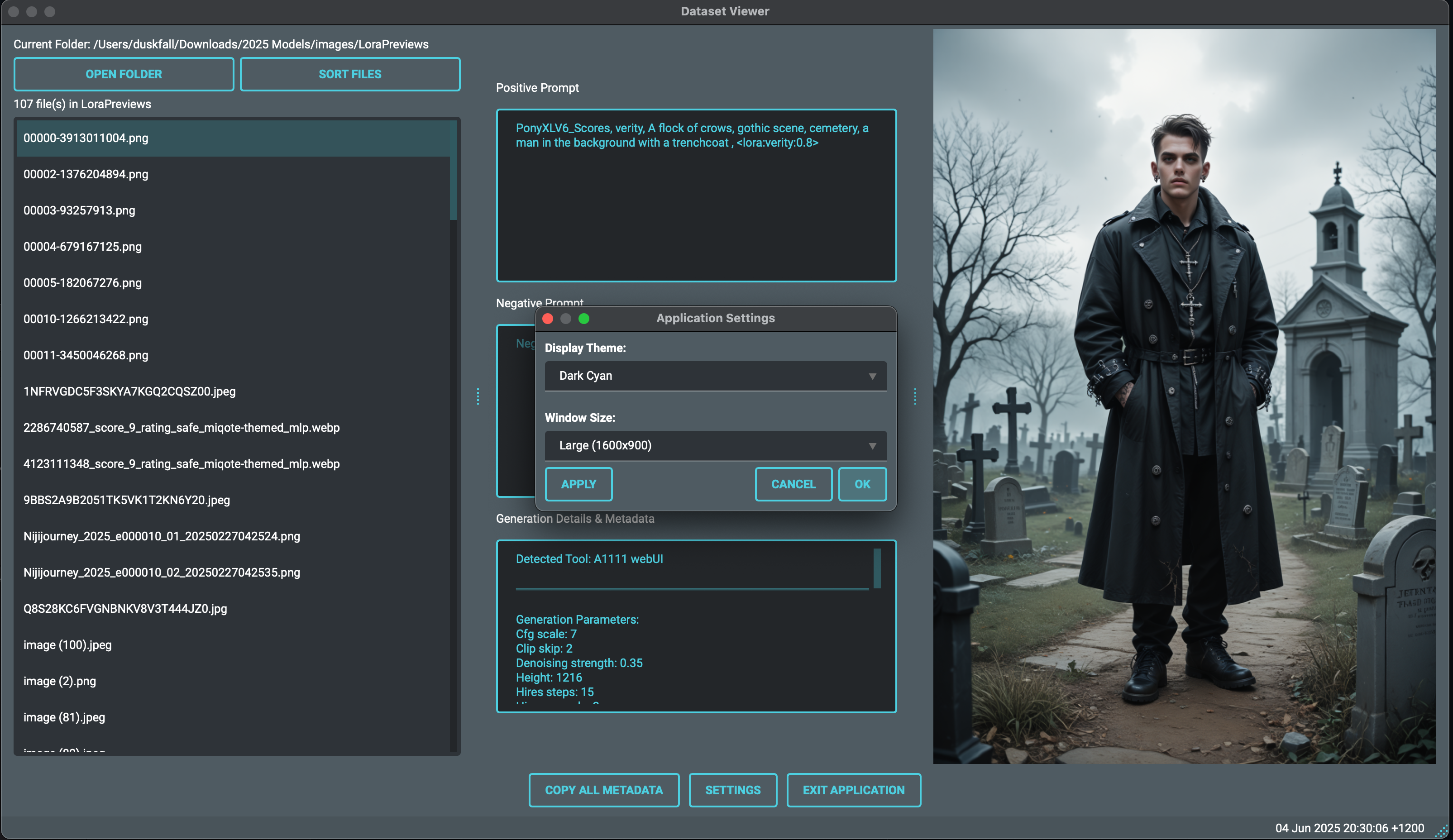Select file 00002-1376204894.png
The image size is (1453, 840).
86,174
